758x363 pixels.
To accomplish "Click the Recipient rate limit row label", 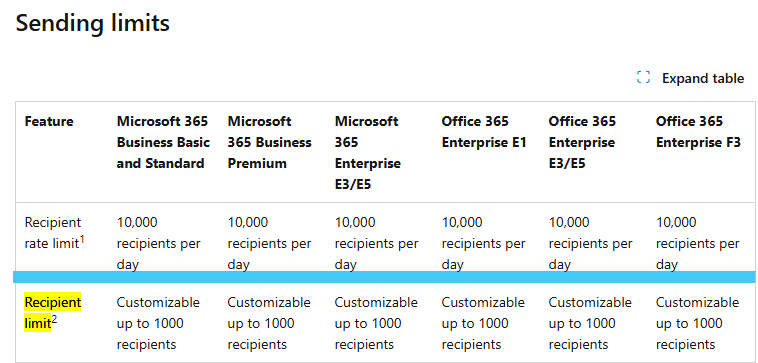I will 54,233.
